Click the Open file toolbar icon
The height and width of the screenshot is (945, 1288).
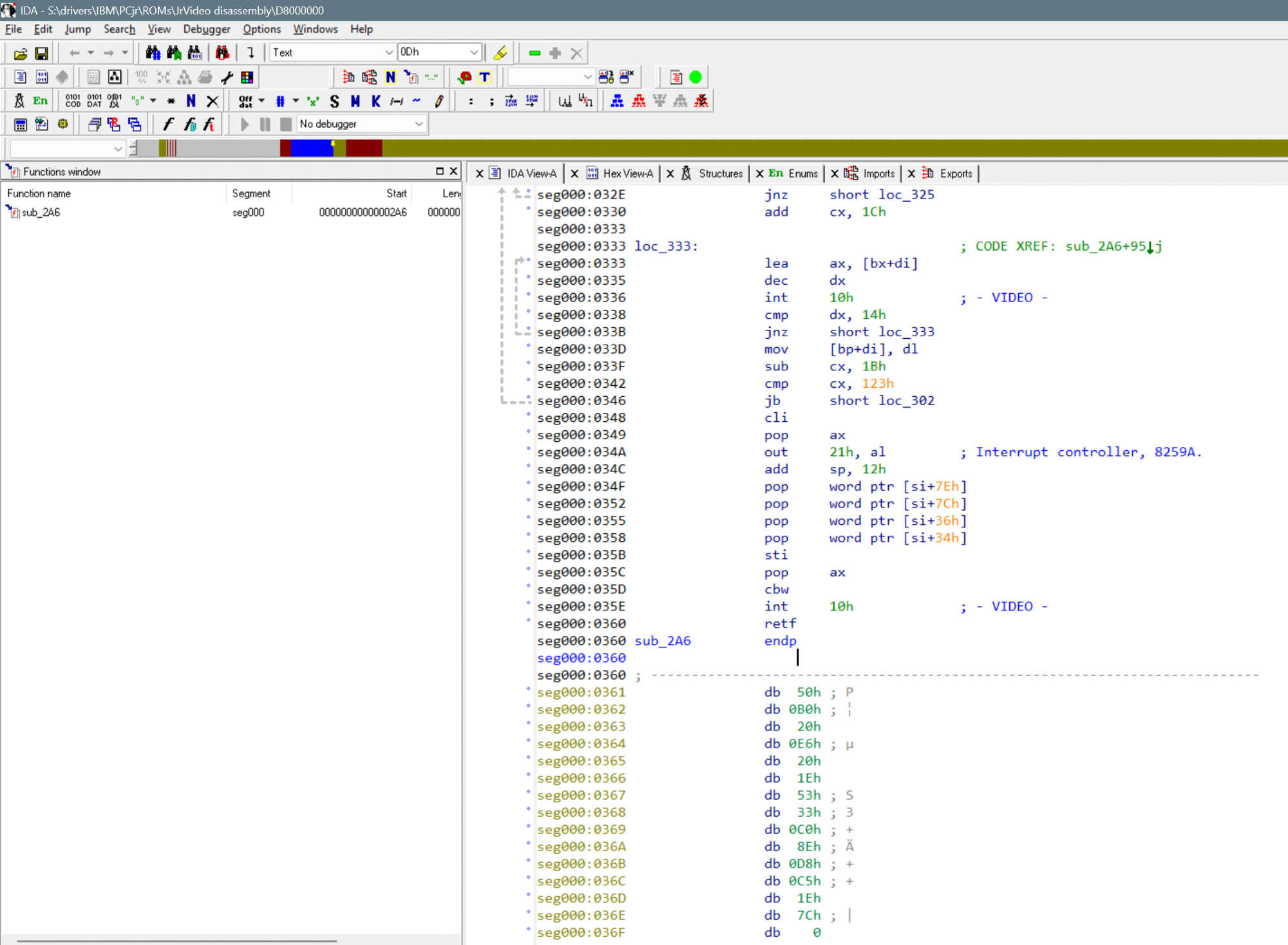coord(20,53)
